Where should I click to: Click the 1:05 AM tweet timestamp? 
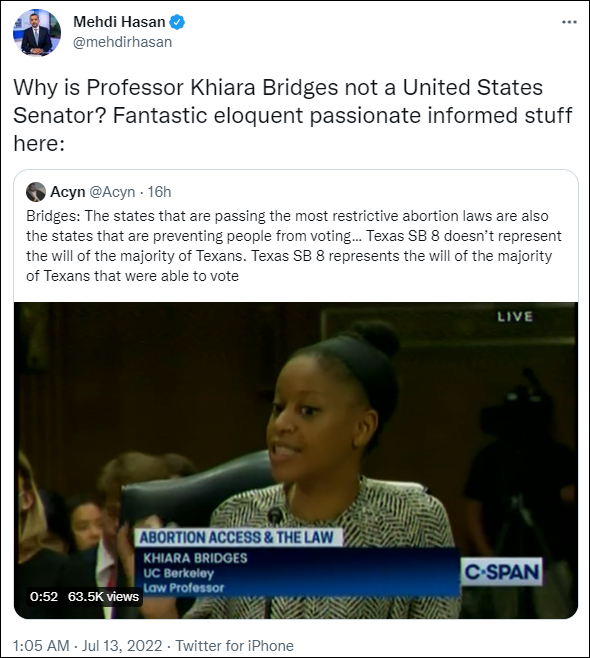tap(41, 645)
